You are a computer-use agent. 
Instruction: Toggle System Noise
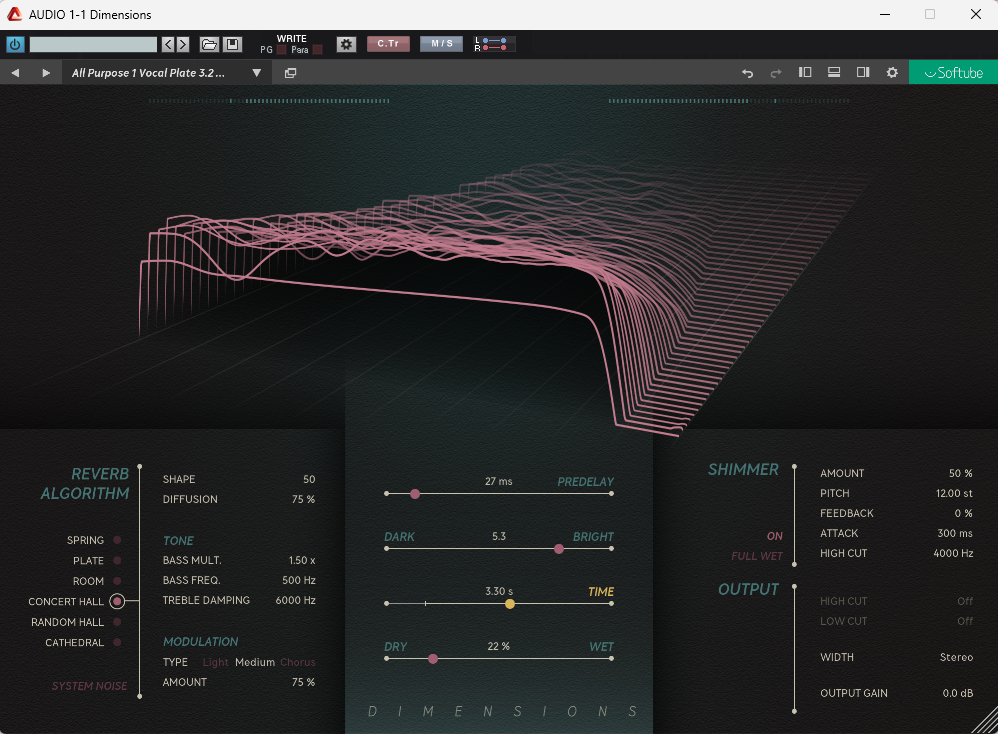tap(89, 686)
